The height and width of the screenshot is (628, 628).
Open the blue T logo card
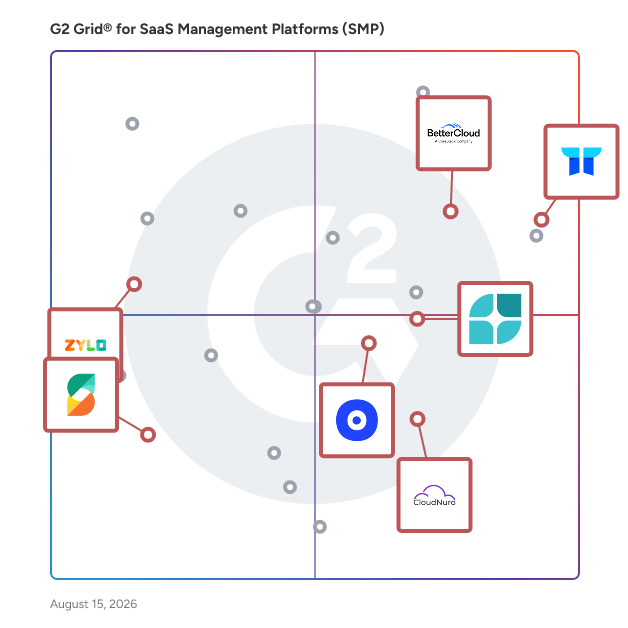581,162
